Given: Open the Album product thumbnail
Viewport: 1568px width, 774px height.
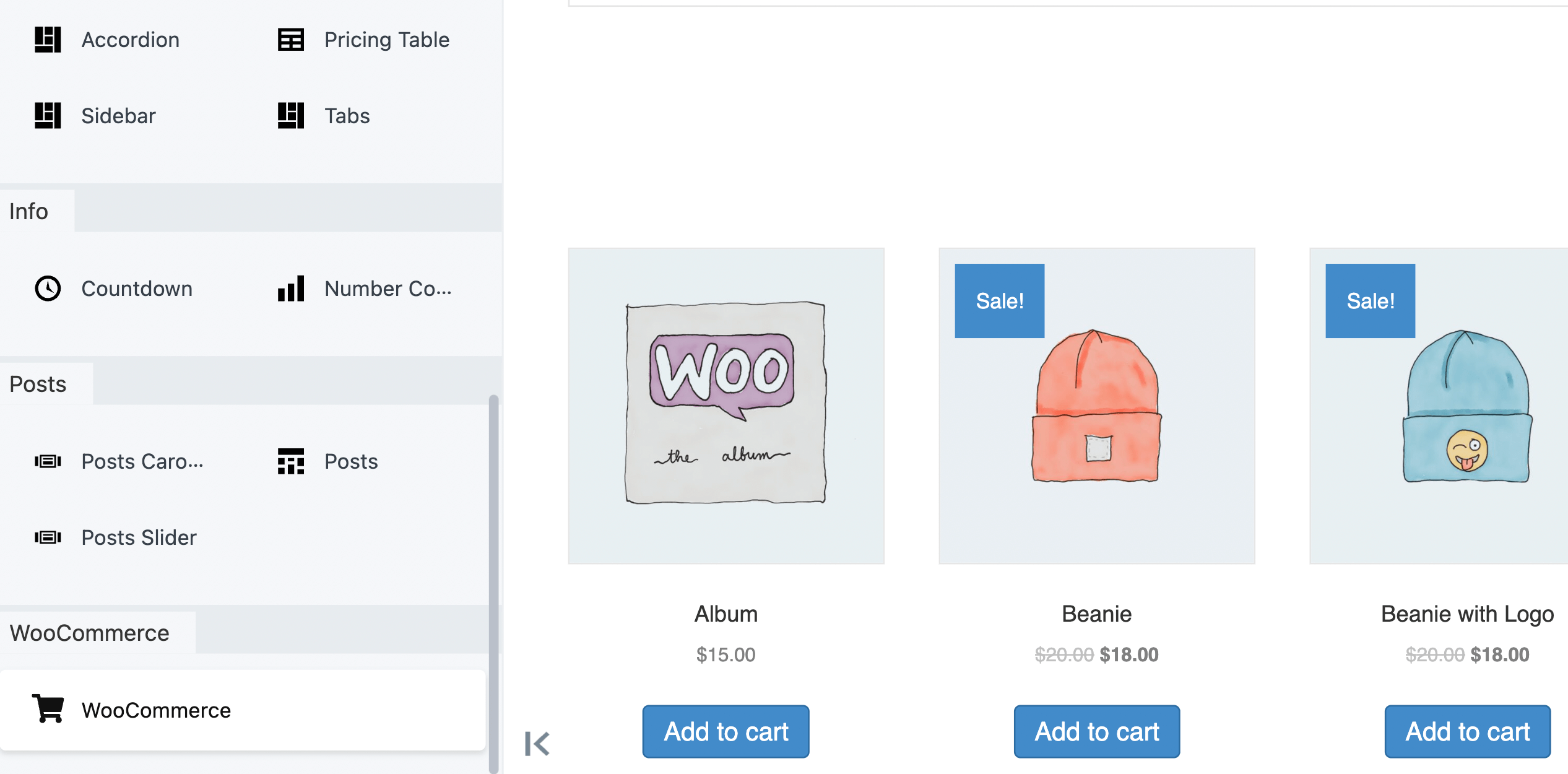Looking at the screenshot, I should [726, 406].
